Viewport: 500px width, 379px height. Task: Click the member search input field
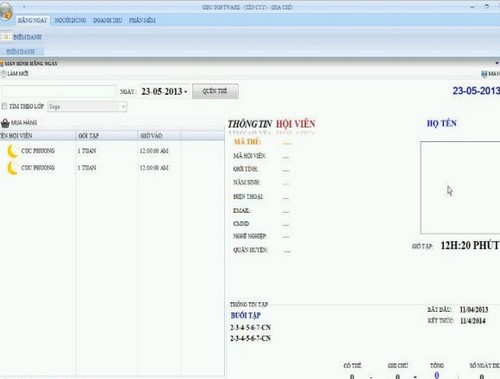coord(59,91)
